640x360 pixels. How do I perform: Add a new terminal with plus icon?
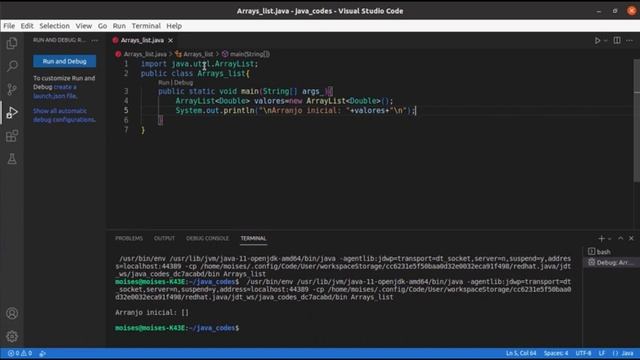[x=601, y=238]
